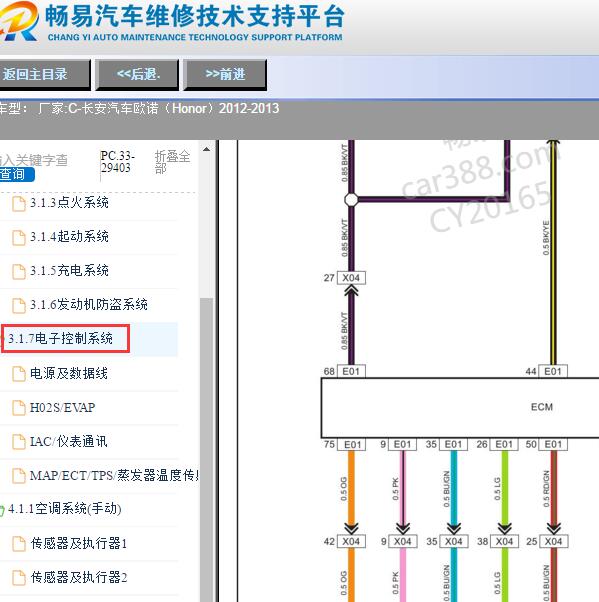
Task: Click the ECM module box in diagram
Action: 460,408
